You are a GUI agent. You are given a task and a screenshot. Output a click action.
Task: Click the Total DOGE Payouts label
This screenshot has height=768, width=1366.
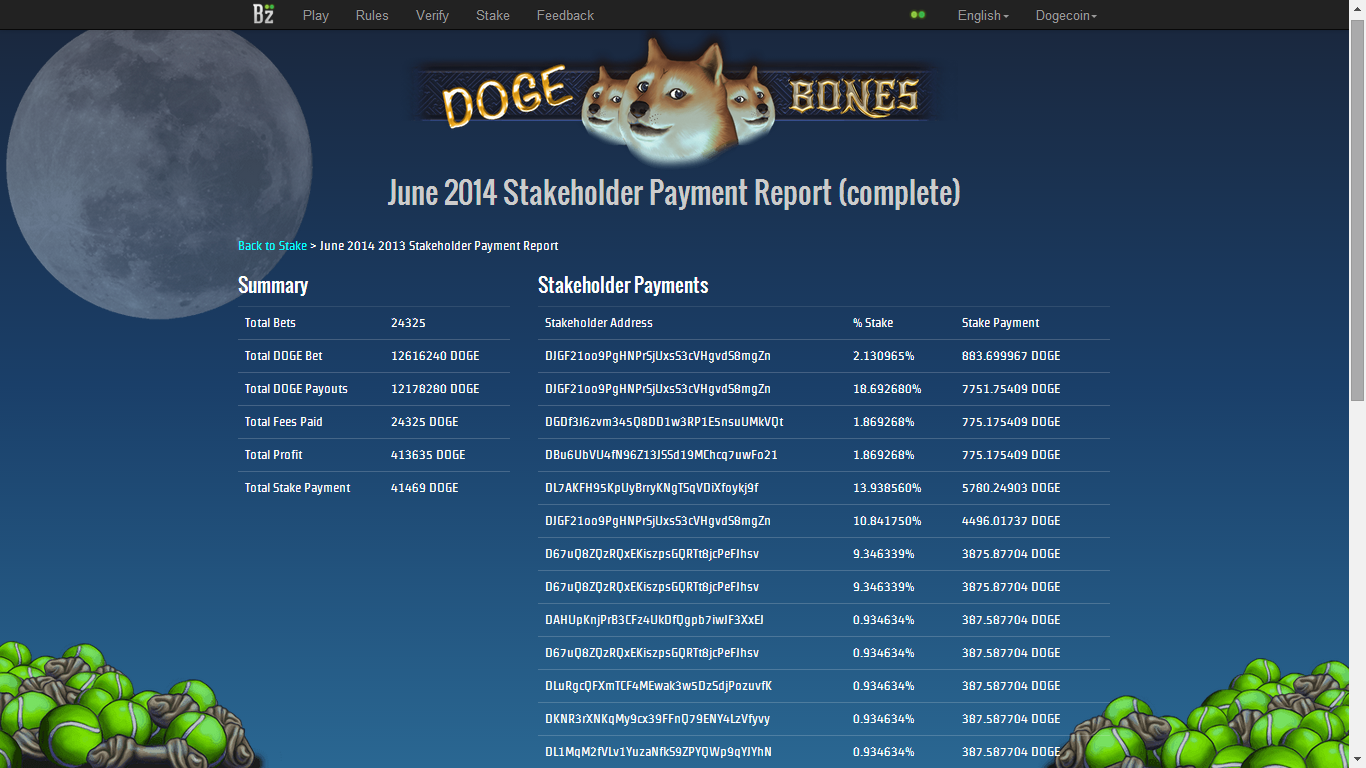point(295,389)
